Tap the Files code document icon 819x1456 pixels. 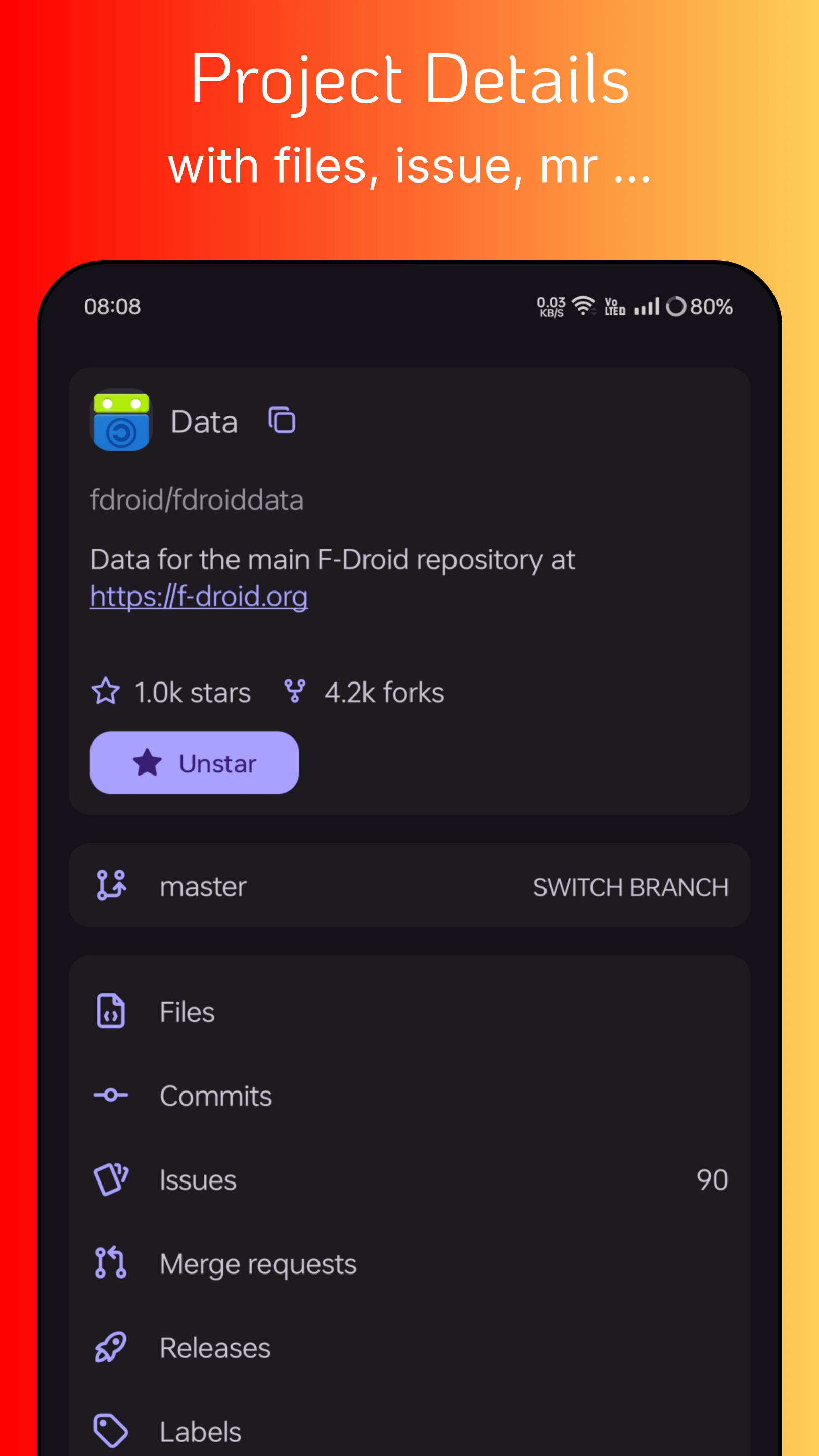[111, 1011]
